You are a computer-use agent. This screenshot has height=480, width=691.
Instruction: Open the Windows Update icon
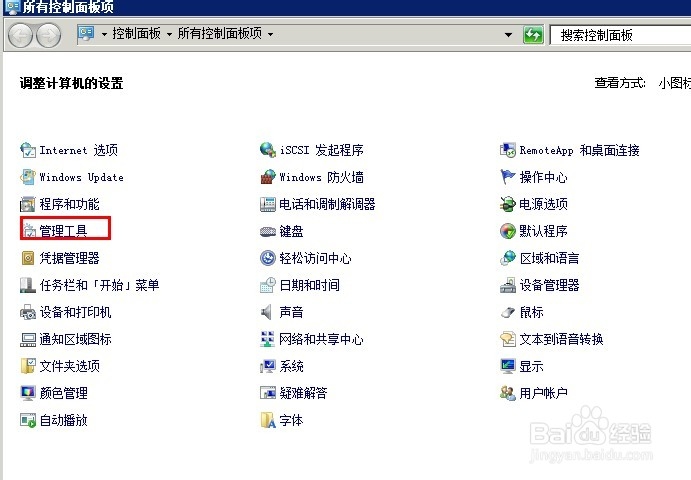(28, 177)
